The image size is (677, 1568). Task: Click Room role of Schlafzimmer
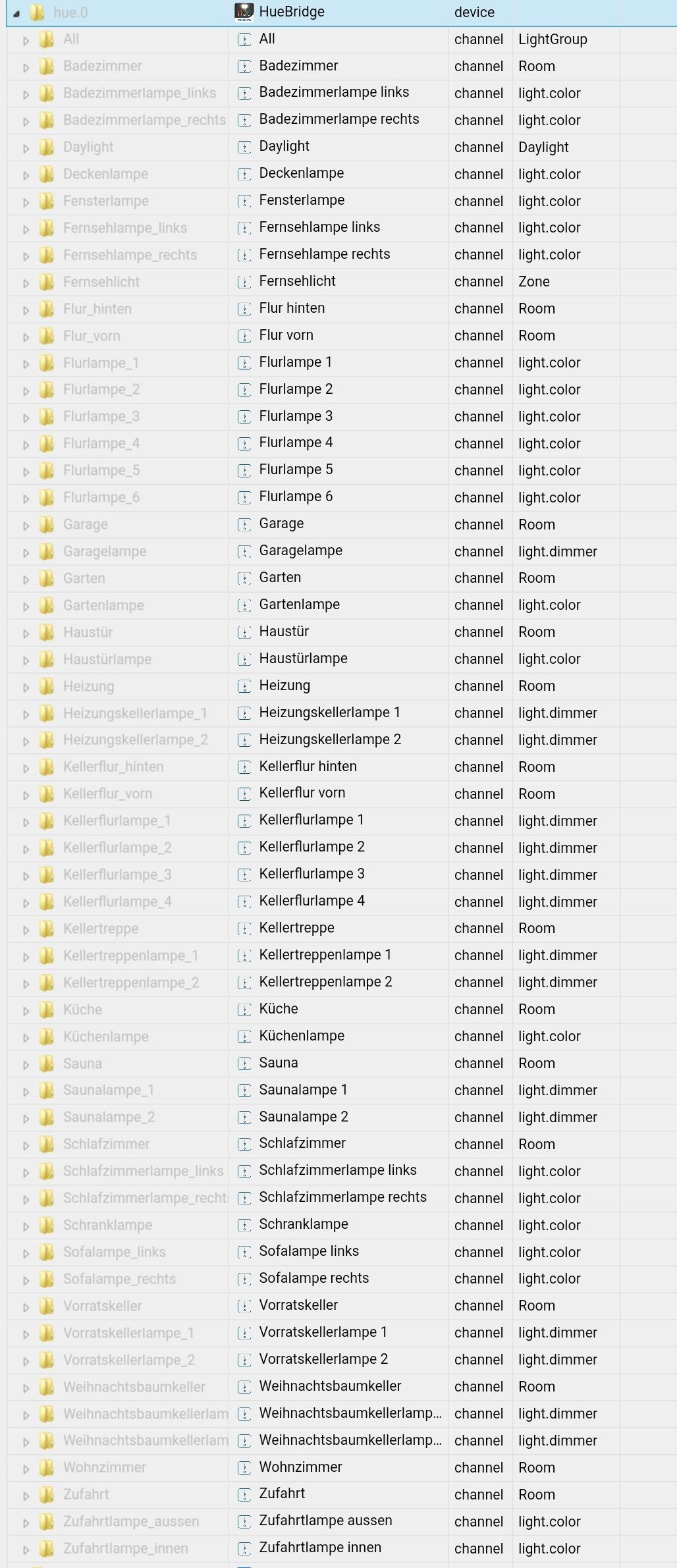[x=566, y=1145]
